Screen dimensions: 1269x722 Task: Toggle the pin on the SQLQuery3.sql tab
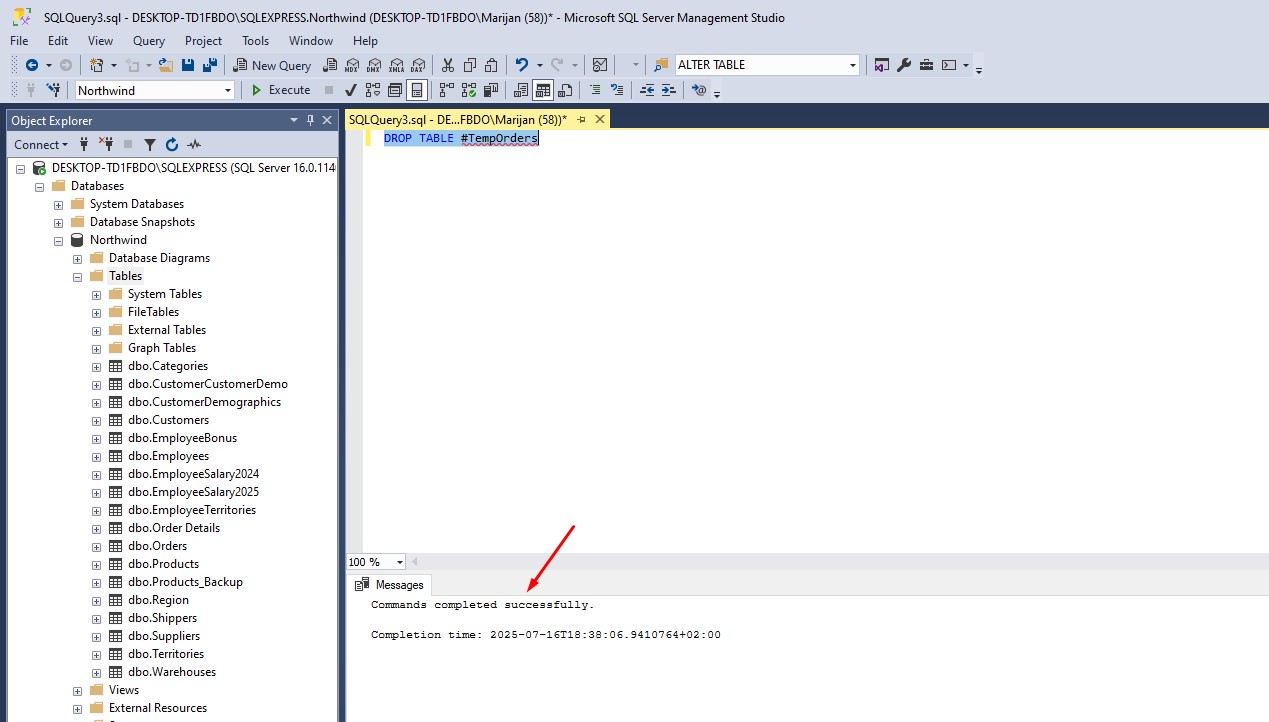(x=582, y=119)
